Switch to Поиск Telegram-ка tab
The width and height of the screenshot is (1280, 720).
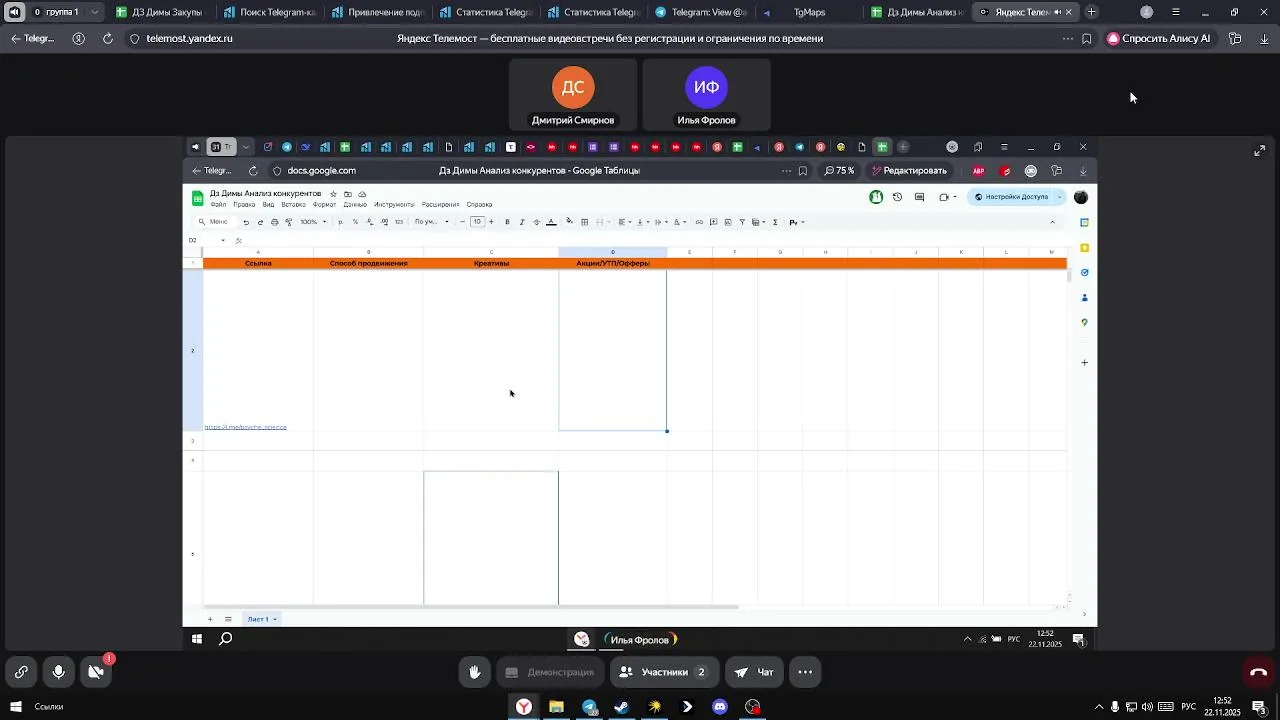click(269, 12)
